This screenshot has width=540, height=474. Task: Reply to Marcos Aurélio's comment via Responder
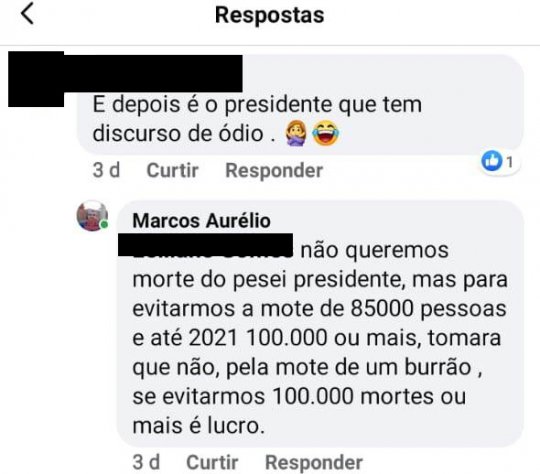(x=314, y=462)
